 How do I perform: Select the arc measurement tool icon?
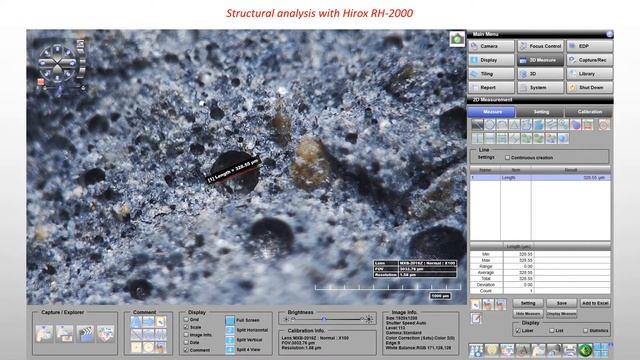(502, 125)
